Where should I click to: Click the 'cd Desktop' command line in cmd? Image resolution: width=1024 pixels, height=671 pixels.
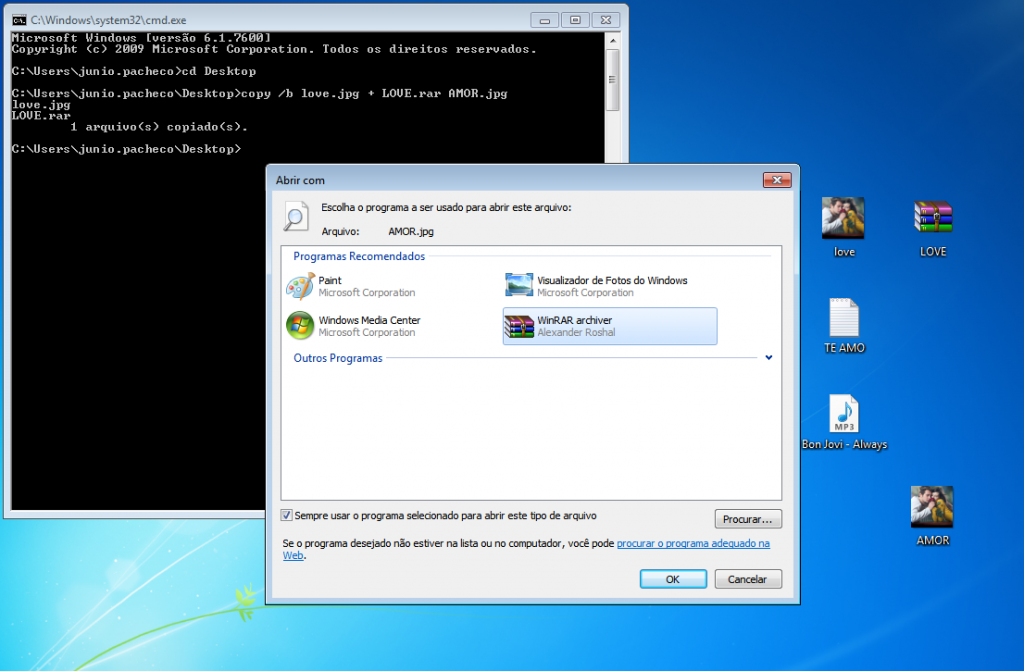[134, 71]
